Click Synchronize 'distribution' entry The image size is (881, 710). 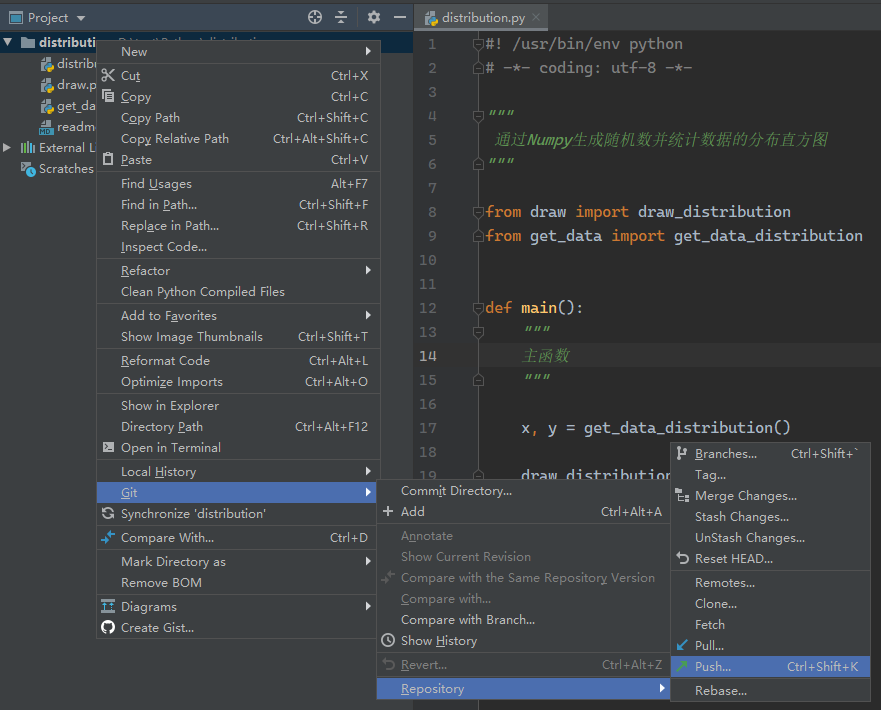[x=193, y=514]
